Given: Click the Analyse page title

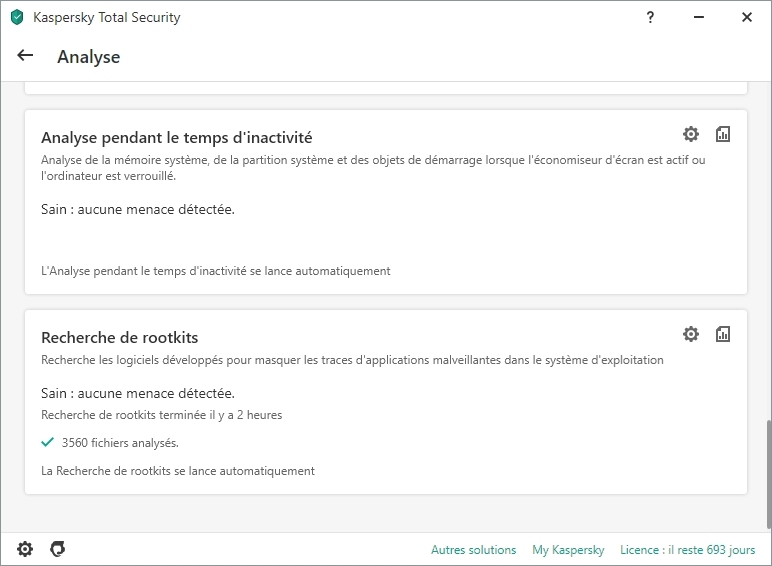Looking at the screenshot, I should click(x=88, y=57).
